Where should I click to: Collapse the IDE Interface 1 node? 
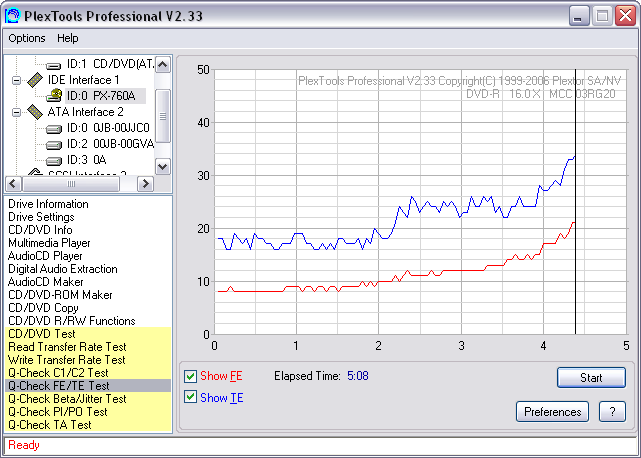click(16, 80)
